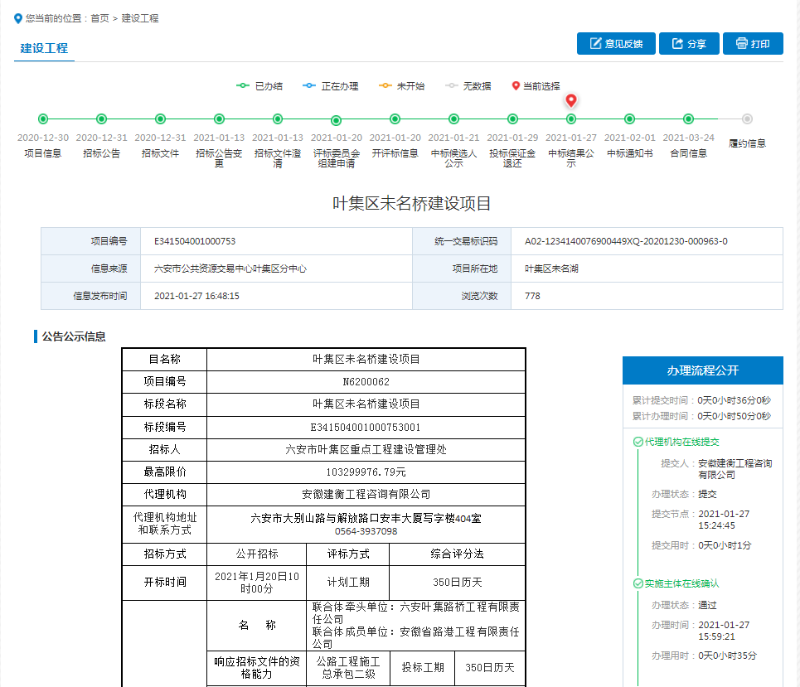The image size is (800, 687).
Task: Open the 合同信息 timeline node
Action: [688, 119]
